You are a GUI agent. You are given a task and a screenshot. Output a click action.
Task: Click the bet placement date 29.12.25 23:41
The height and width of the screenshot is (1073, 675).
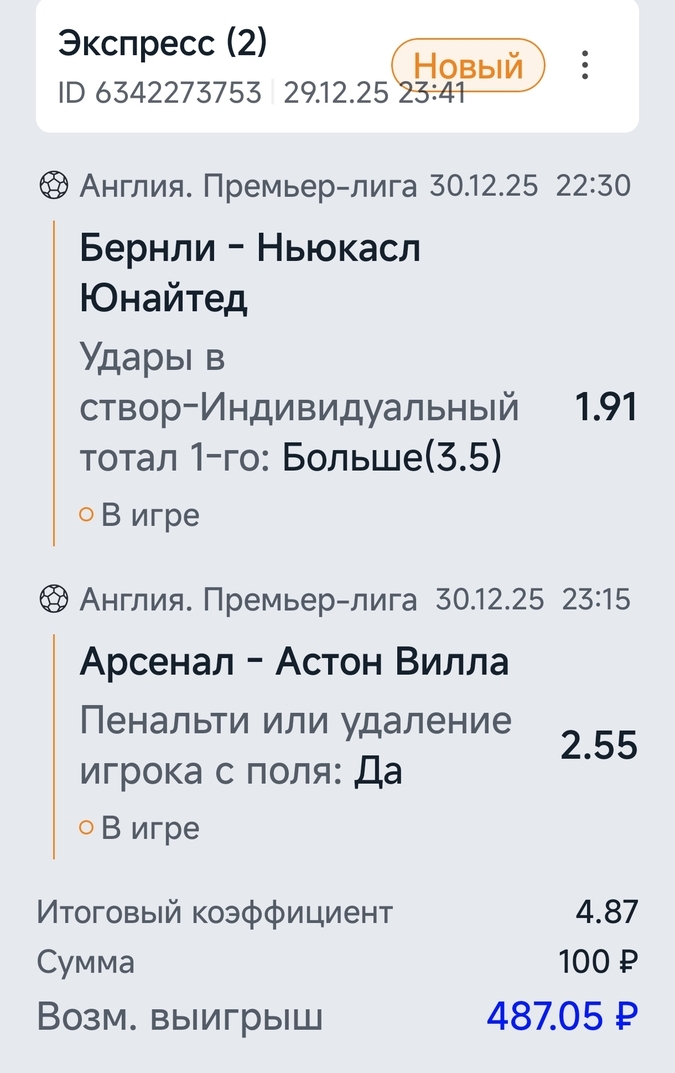pyautogui.click(x=374, y=93)
